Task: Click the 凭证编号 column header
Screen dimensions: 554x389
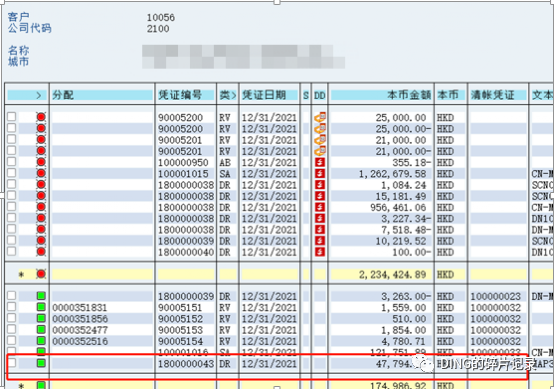Action: 186,95
